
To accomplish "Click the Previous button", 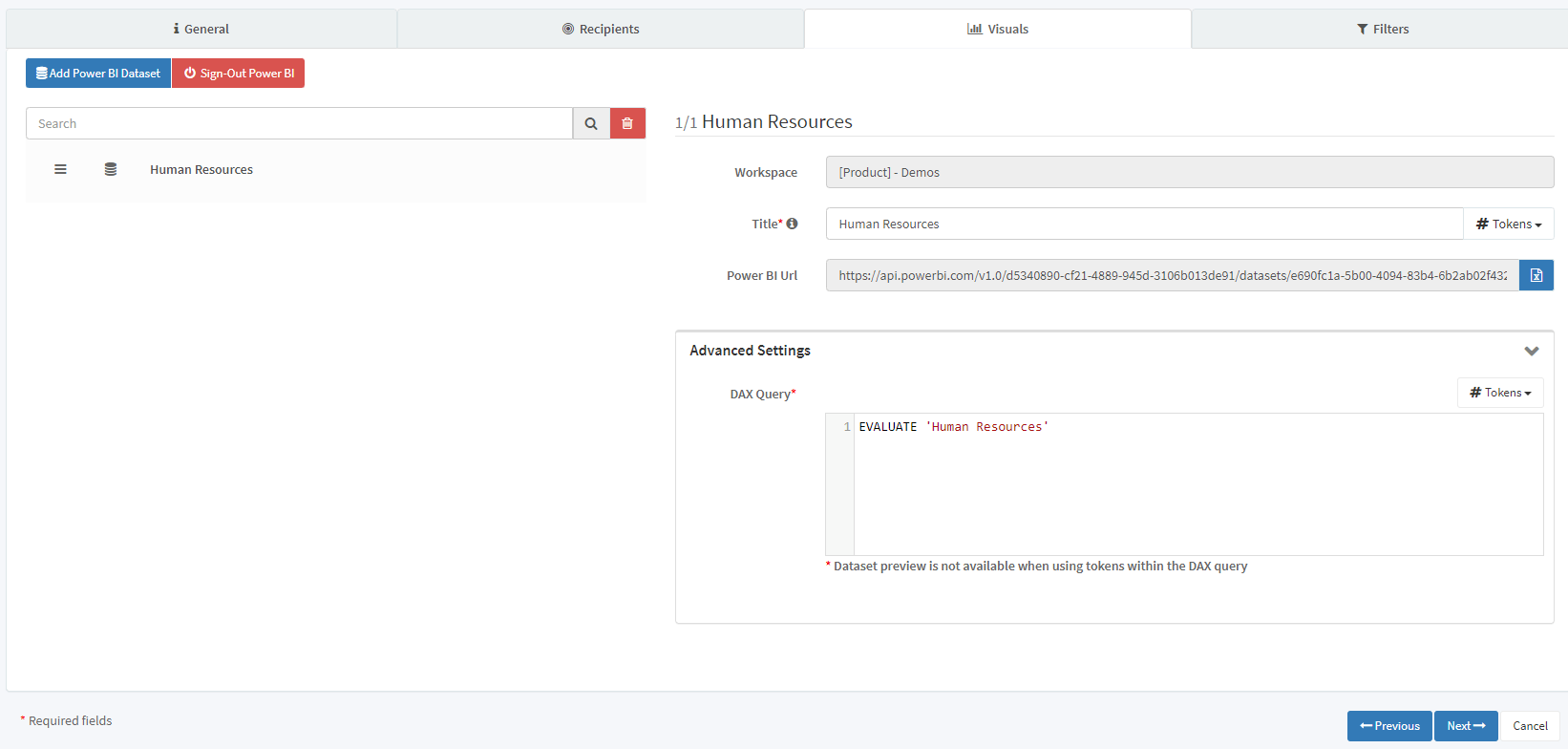I will coord(1388,726).
